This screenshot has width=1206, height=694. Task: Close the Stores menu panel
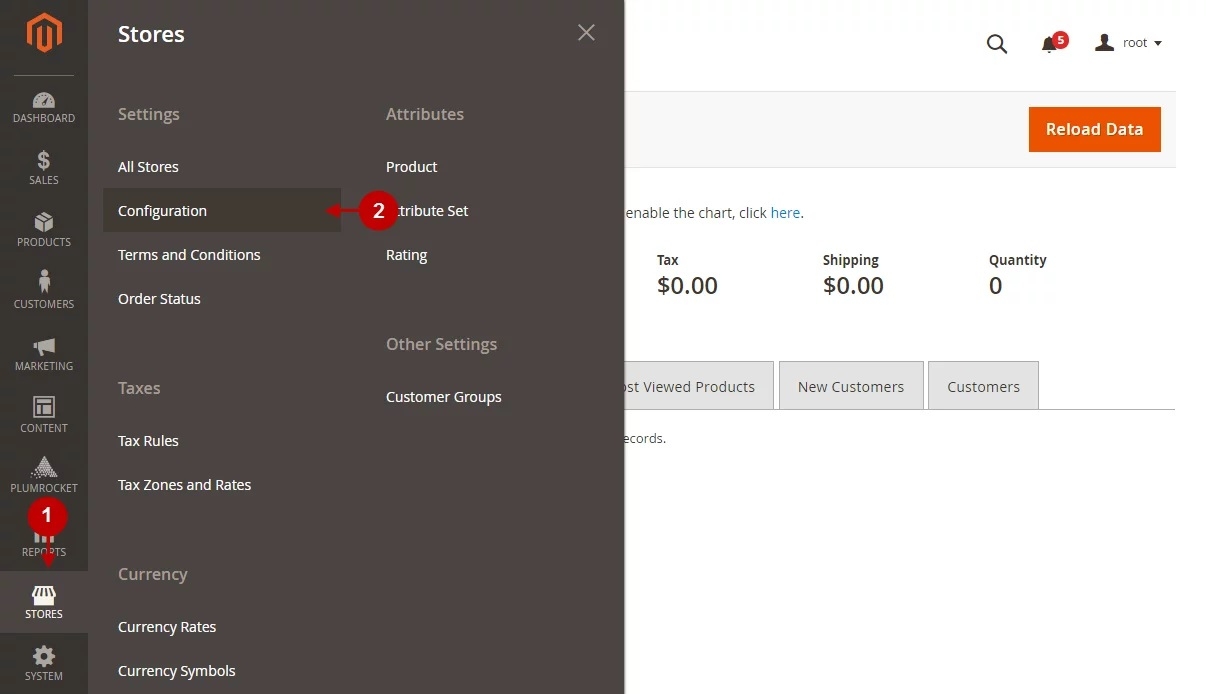(x=586, y=33)
